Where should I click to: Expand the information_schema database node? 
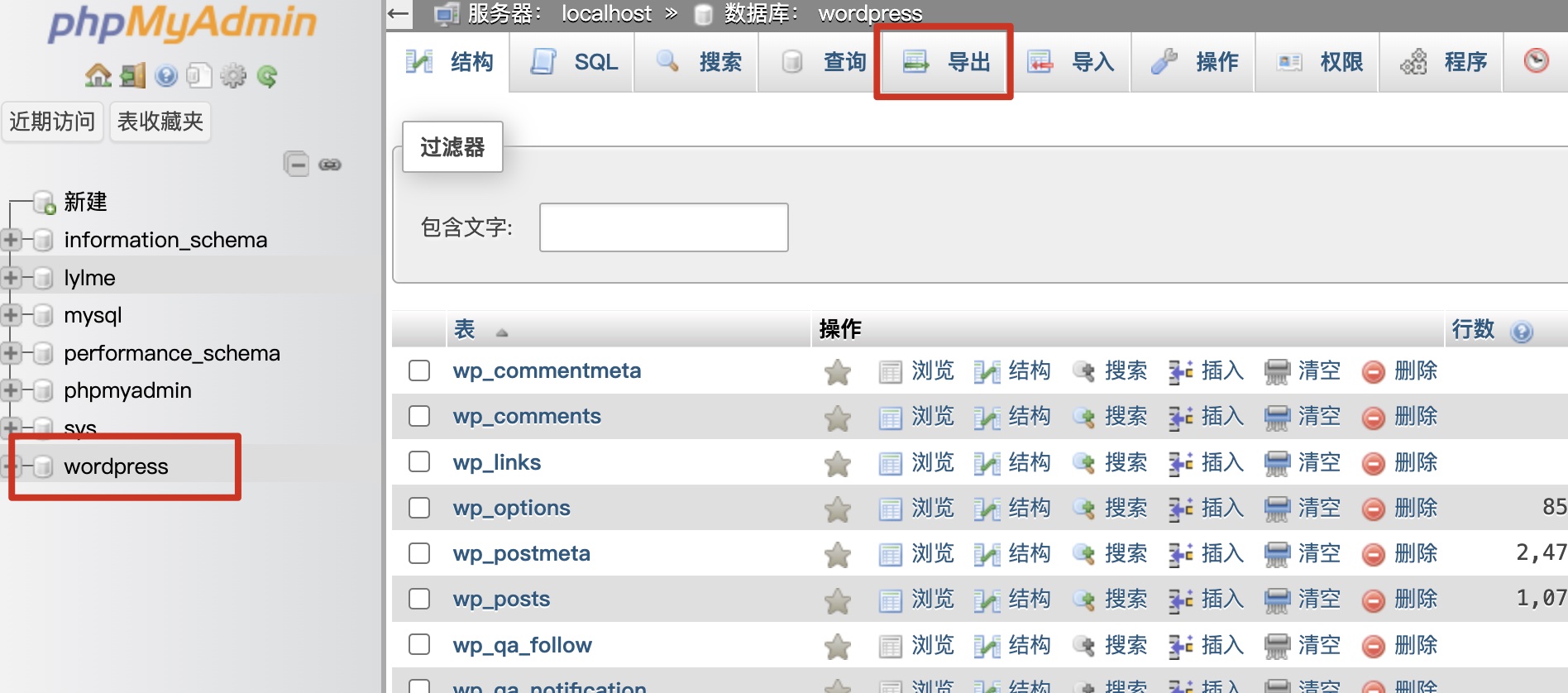[11, 240]
